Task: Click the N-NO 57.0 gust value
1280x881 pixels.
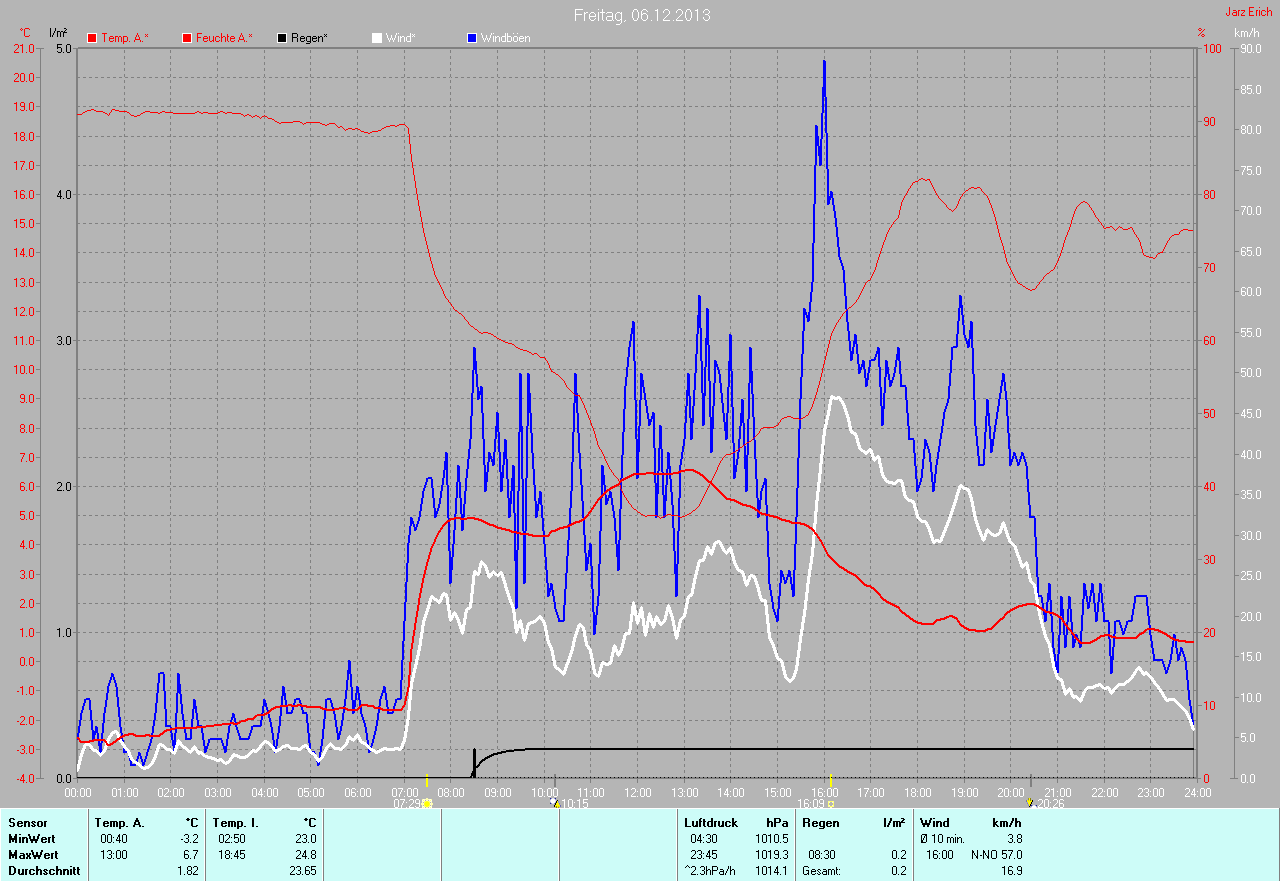Action: [x=996, y=855]
